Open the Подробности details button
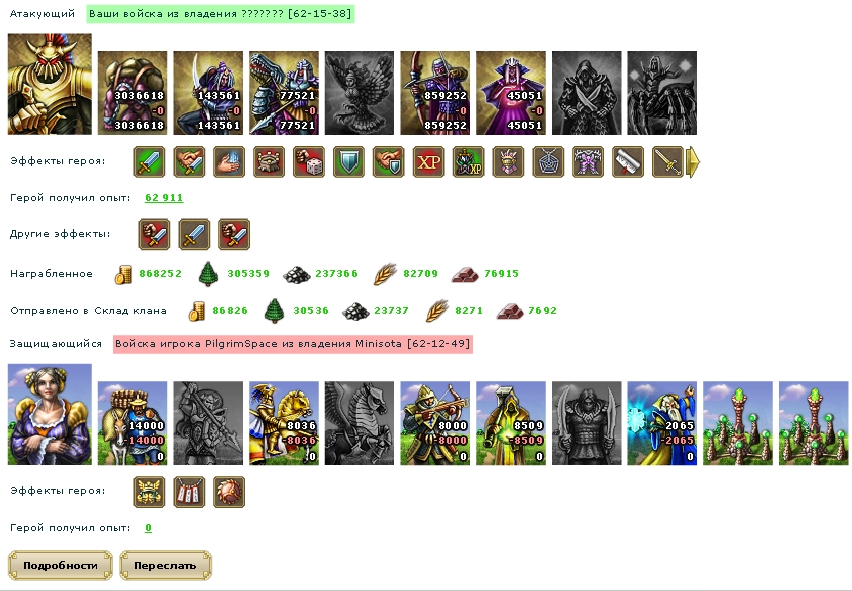This screenshot has height=591, width=852. click(60, 565)
